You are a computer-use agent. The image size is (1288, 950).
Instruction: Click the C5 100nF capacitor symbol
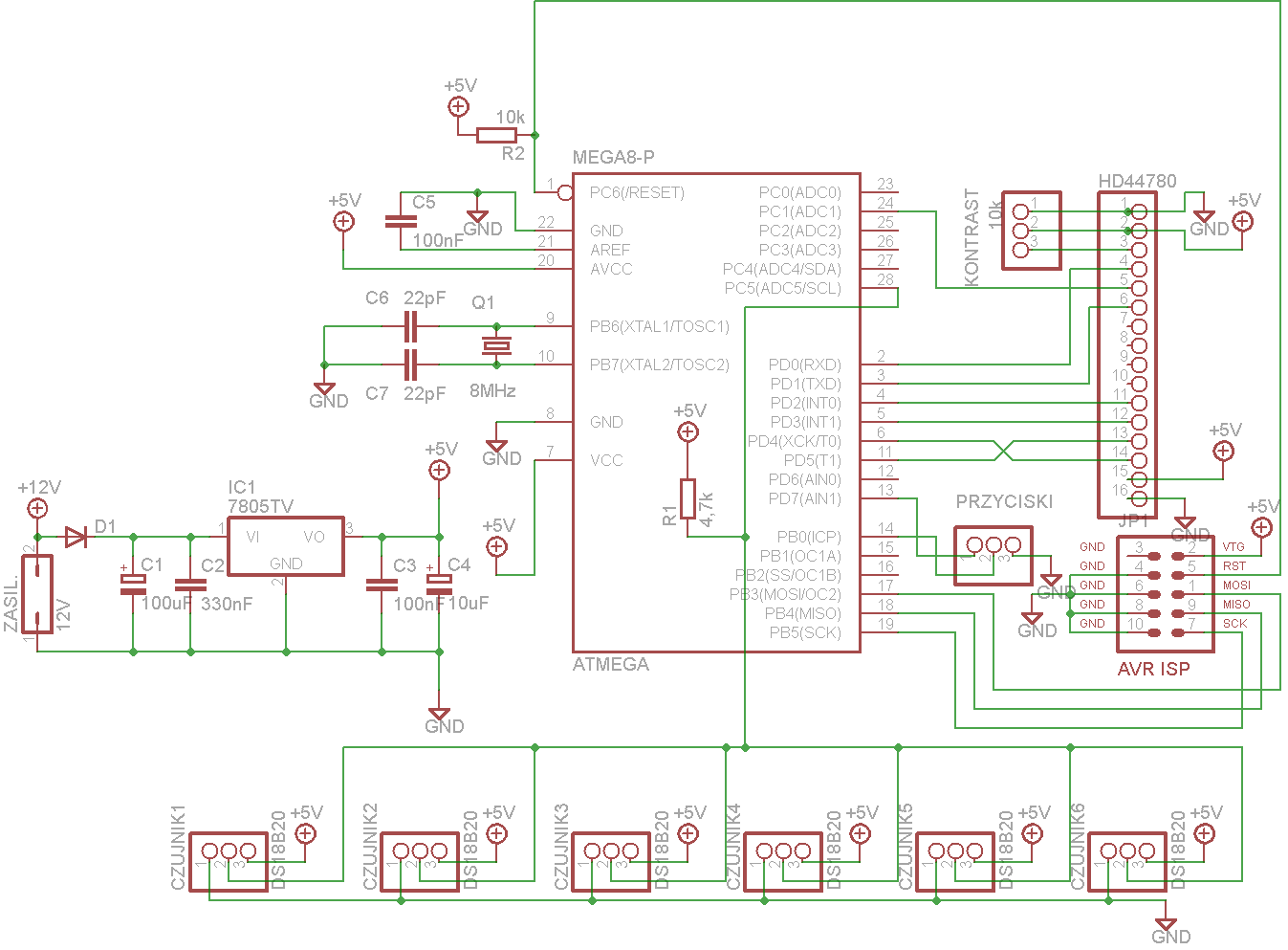point(401,221)
